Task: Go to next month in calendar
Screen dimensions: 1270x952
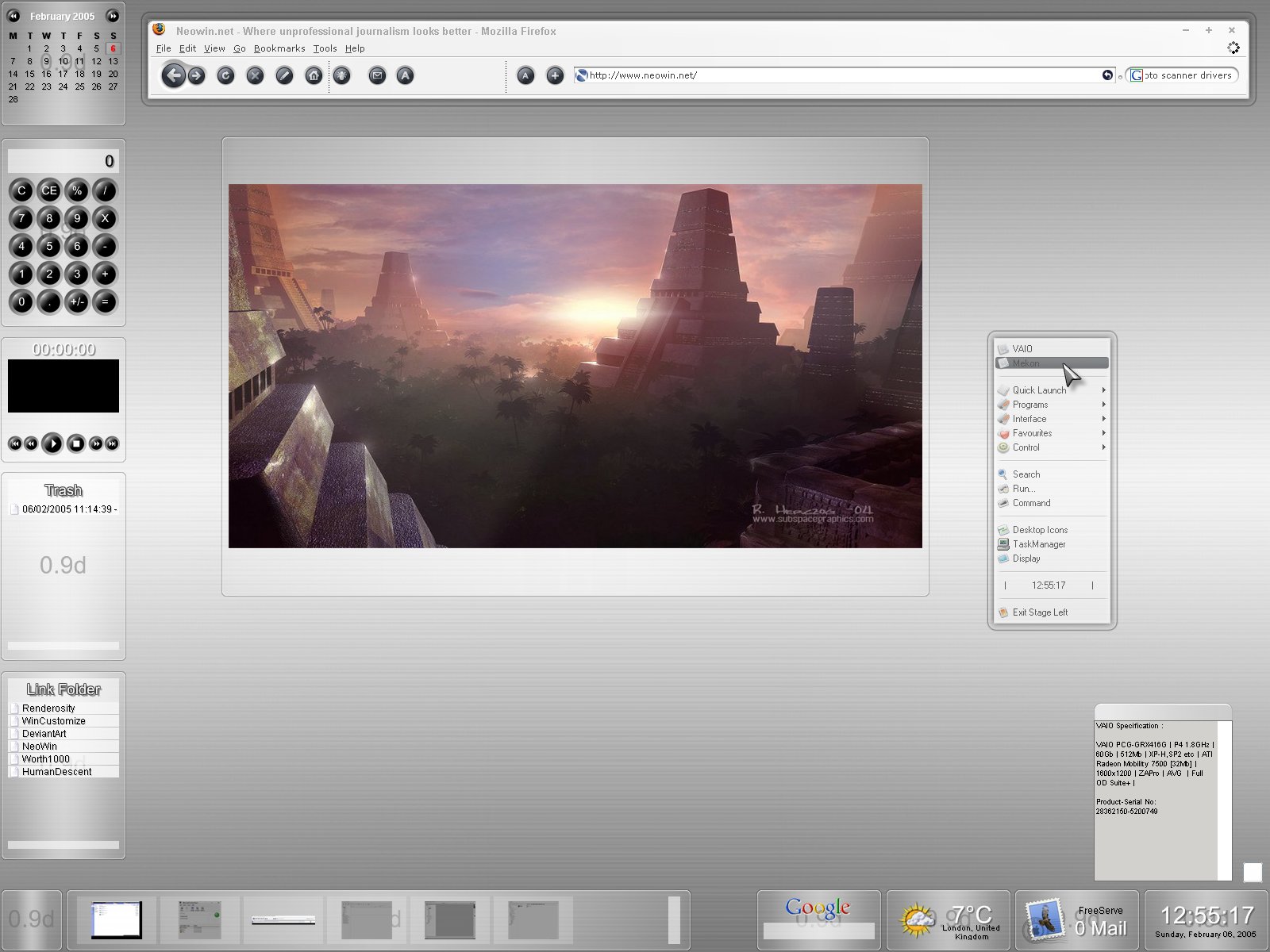Action: coord(113,16)
